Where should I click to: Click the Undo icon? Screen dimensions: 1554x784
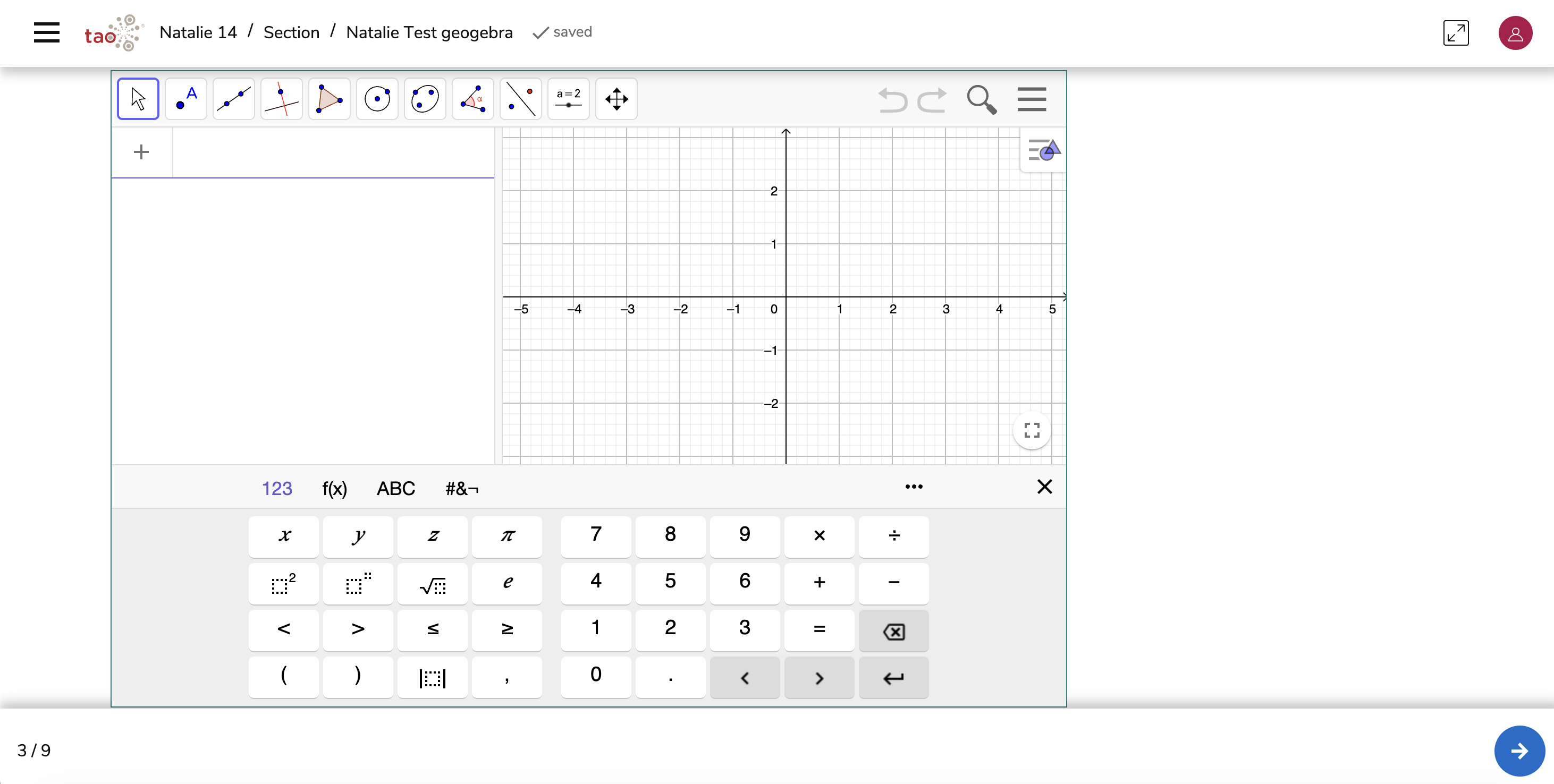893,100
